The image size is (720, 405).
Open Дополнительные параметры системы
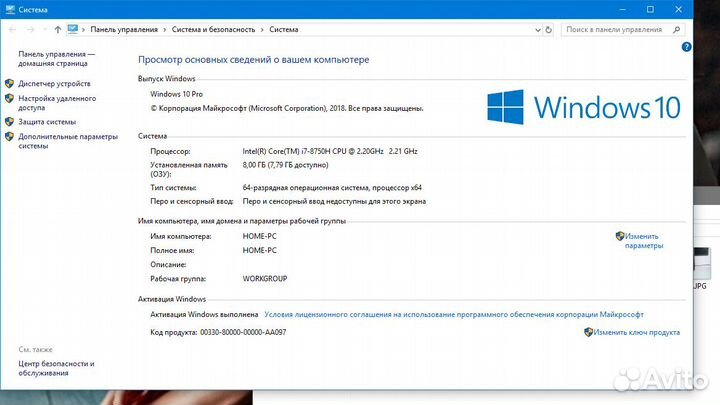point(68,141)
